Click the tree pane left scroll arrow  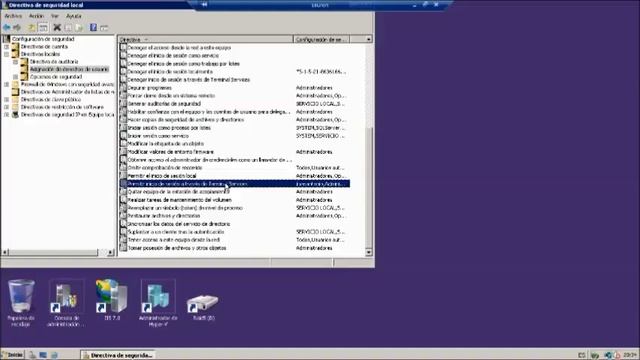point(5,252)
